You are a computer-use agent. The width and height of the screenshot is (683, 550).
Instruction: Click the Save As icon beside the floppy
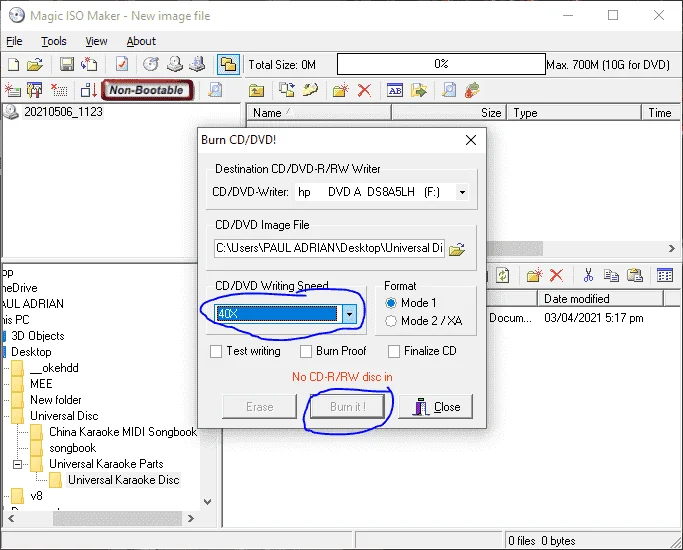89,64
